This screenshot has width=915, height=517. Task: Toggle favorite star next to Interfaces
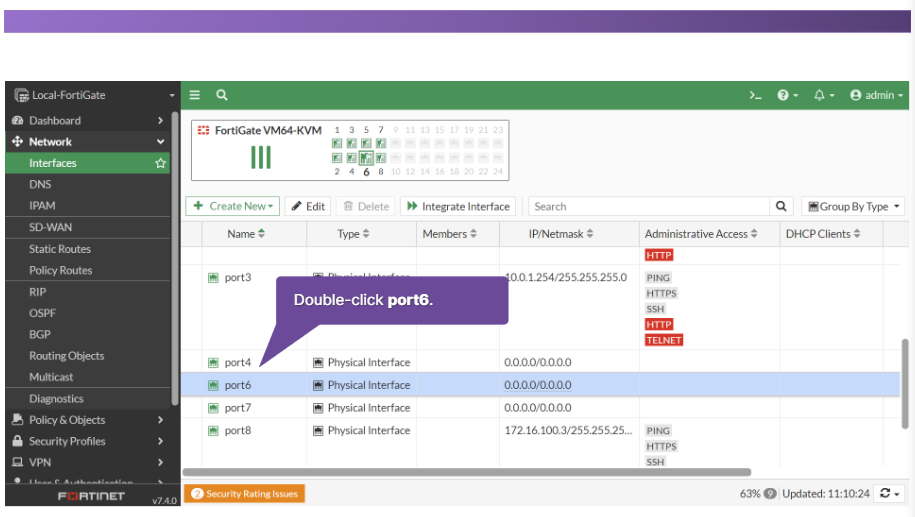160,163
